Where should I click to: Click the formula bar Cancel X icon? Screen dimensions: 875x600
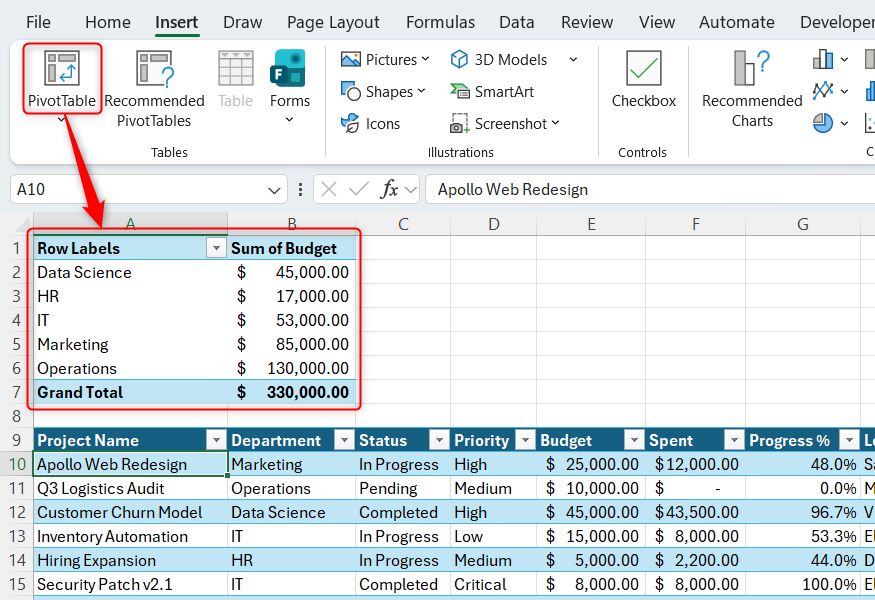[329, 190]
